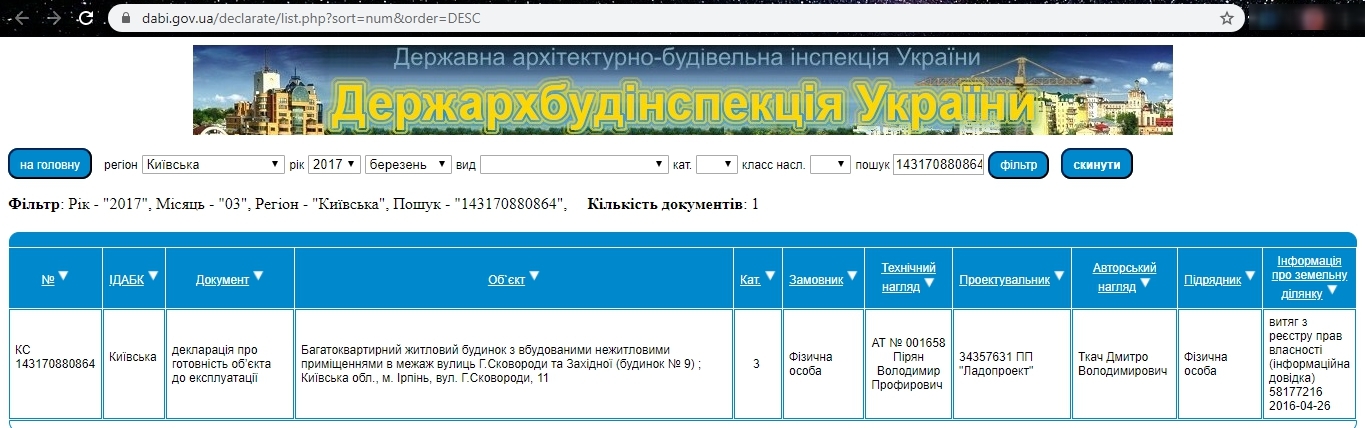Click the sort arrow next to Об'єкт
This screenshot has width=1365, height=428.
tap(534, 276)
